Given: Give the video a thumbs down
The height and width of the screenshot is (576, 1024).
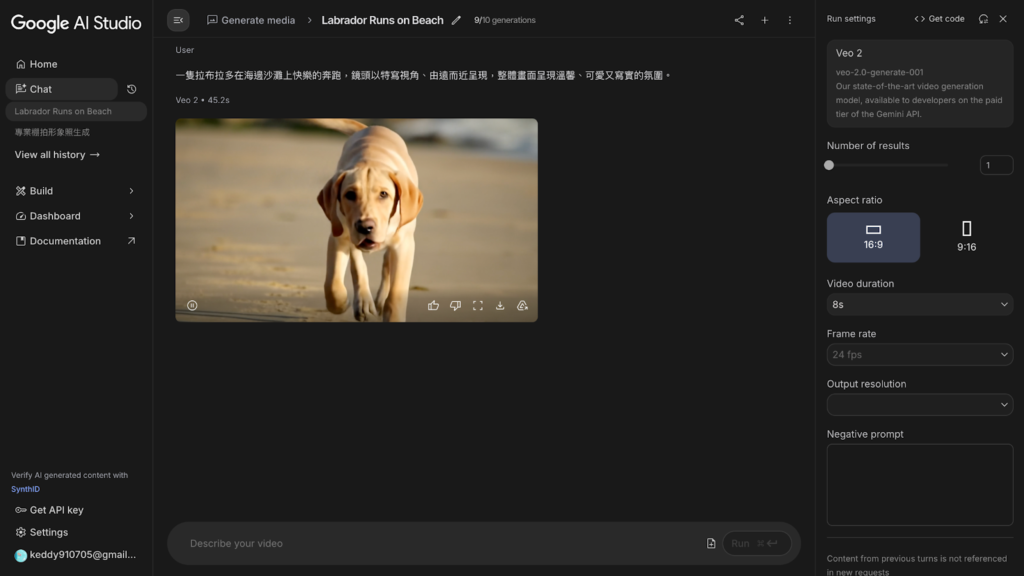Looking at the screenshot, I should 455,306.
